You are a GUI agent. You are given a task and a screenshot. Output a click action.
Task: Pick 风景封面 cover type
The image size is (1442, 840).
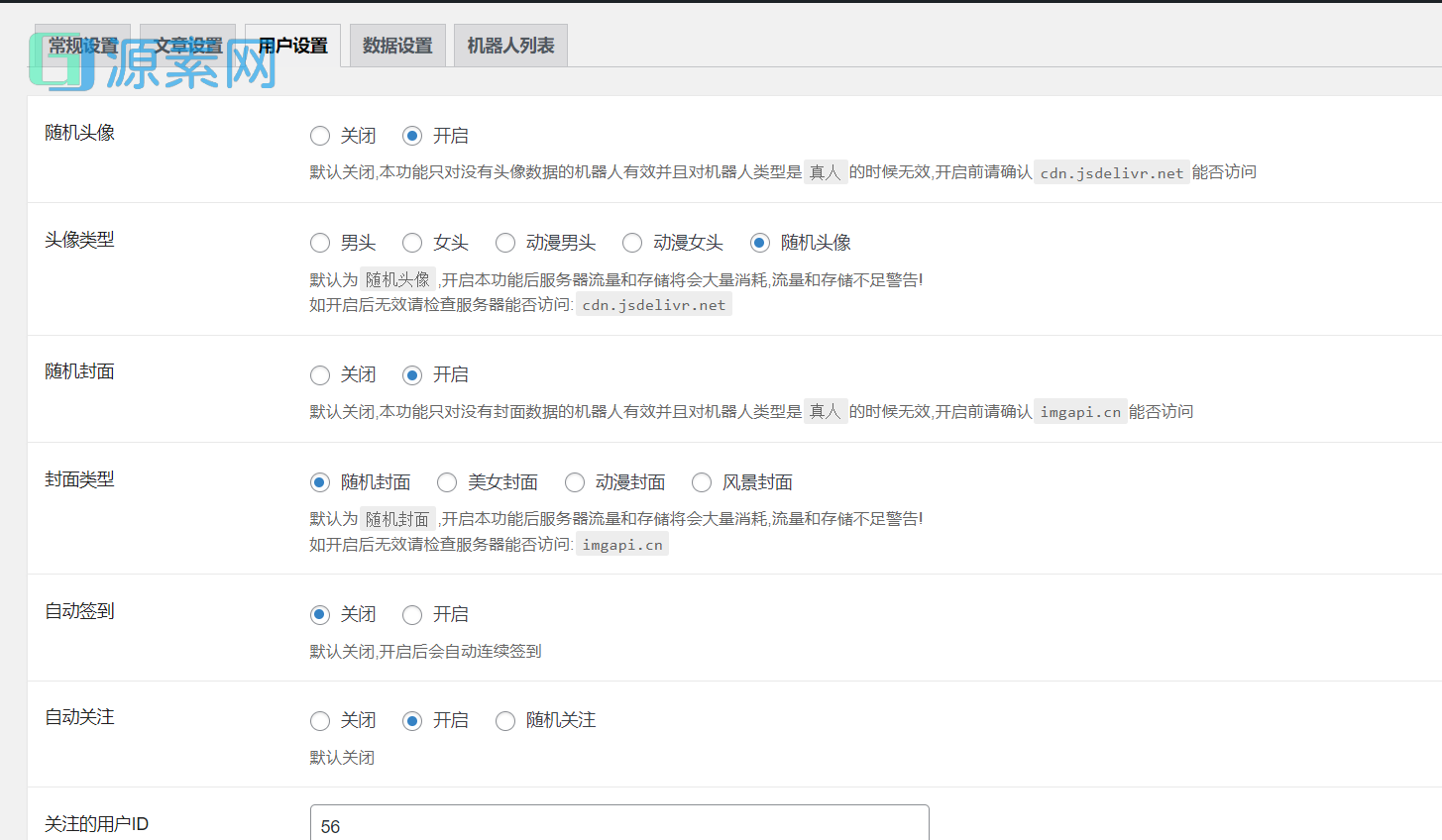tap(702, 482)
